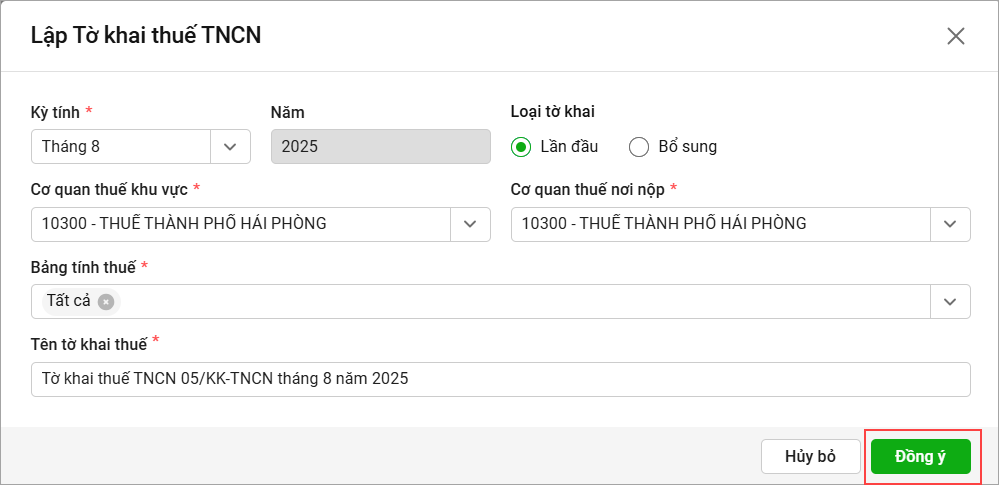
Task: Close the Lập Tờ khai thuế TNCN dialog
Action: coord(955,36)
